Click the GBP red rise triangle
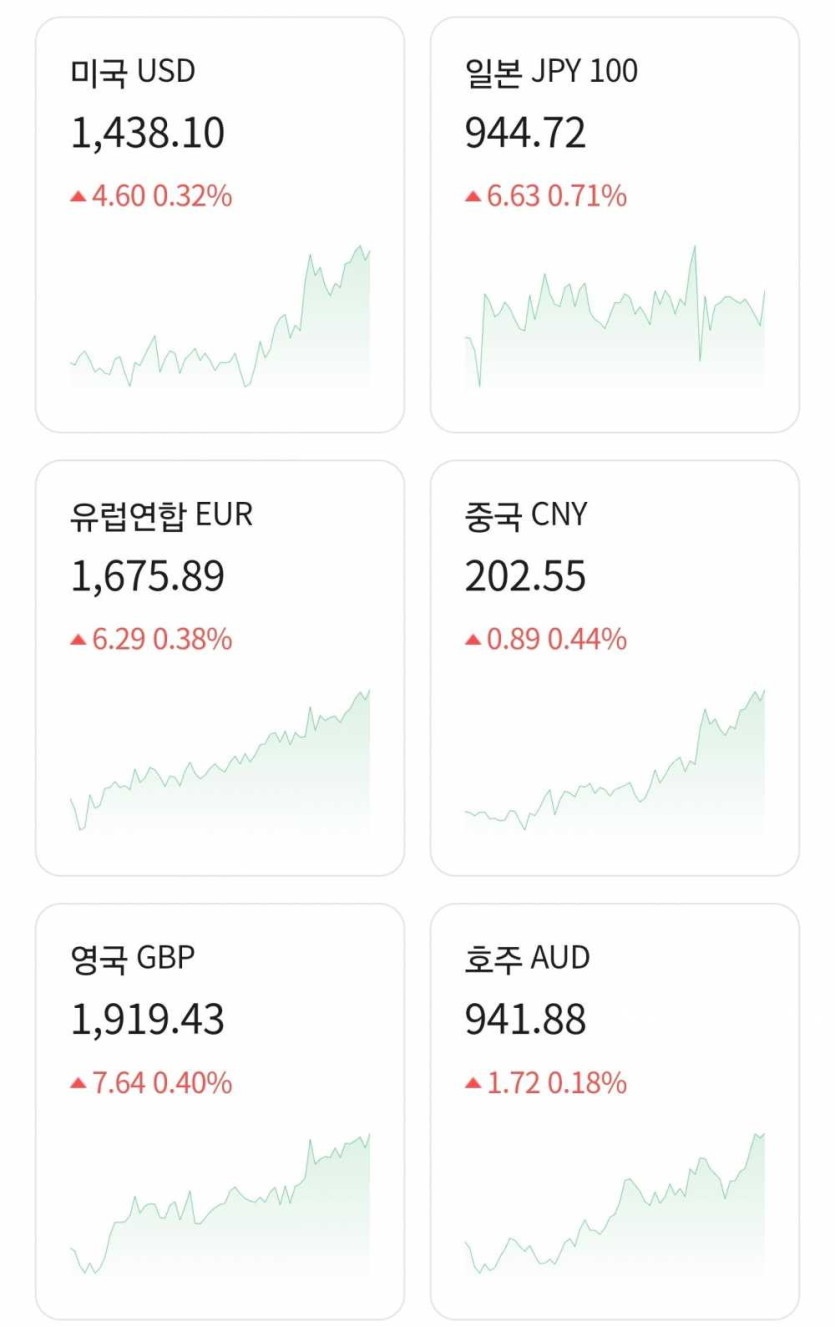The image size is (835, 1327). tap(78, 1083)
